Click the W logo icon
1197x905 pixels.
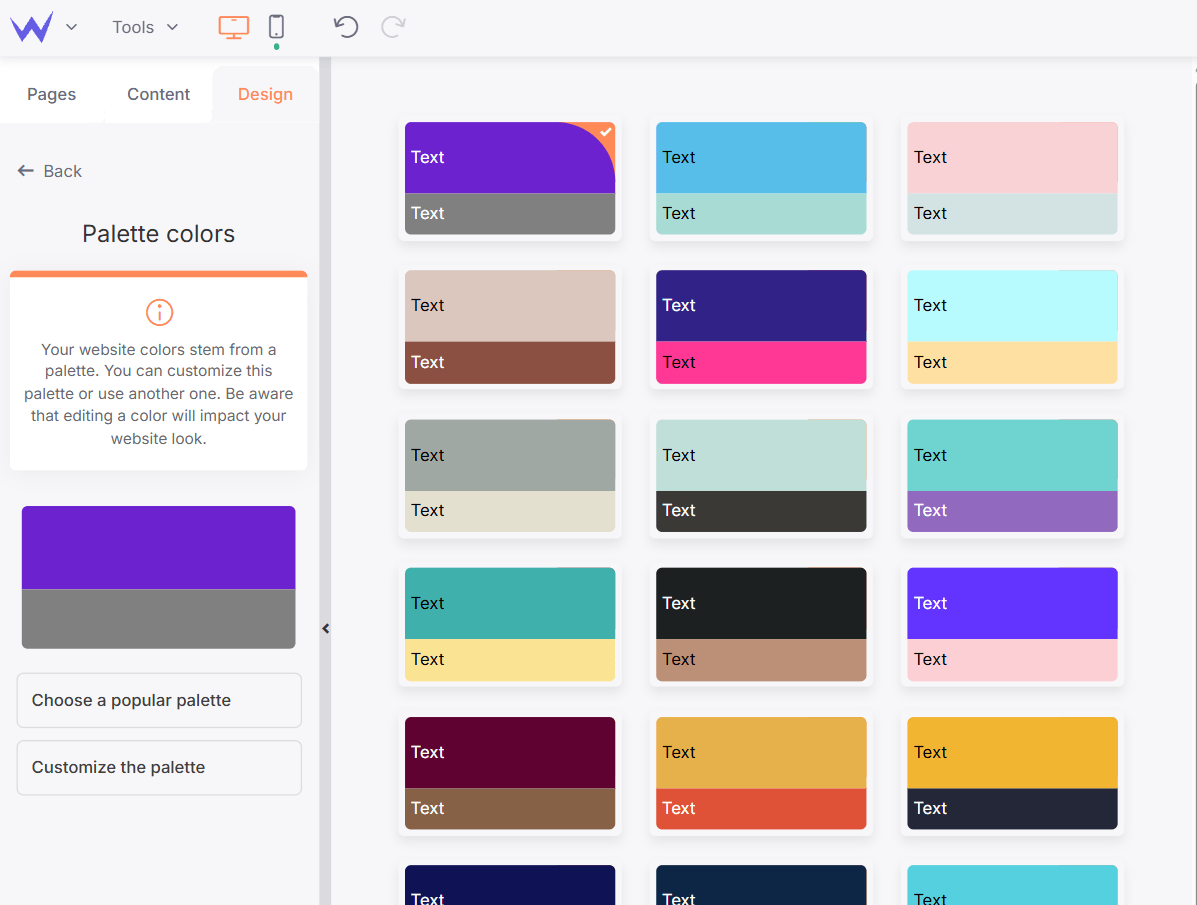click(x=31, y=27)
